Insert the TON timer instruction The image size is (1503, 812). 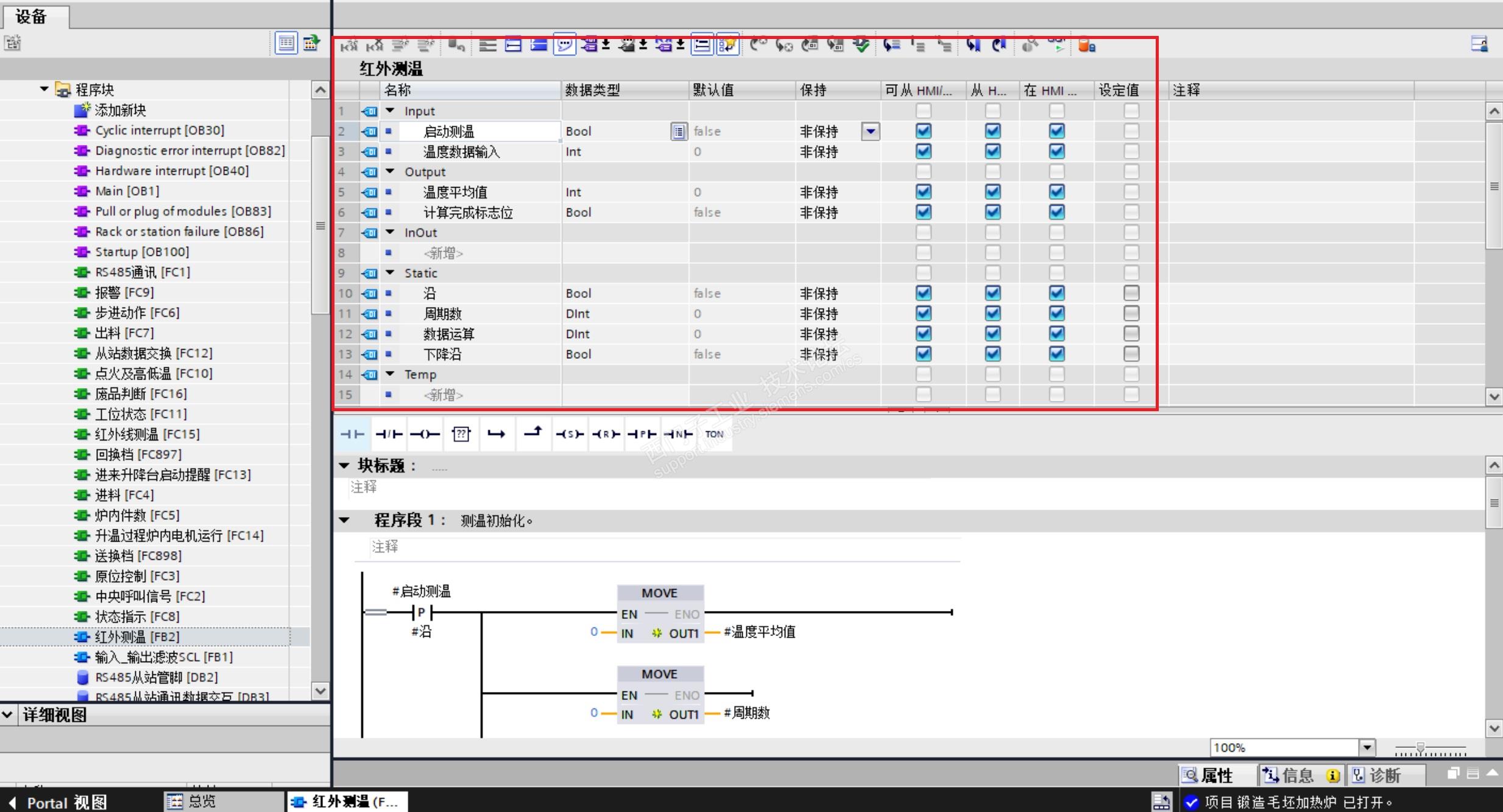pyautogui.click(x=714, y=434)
